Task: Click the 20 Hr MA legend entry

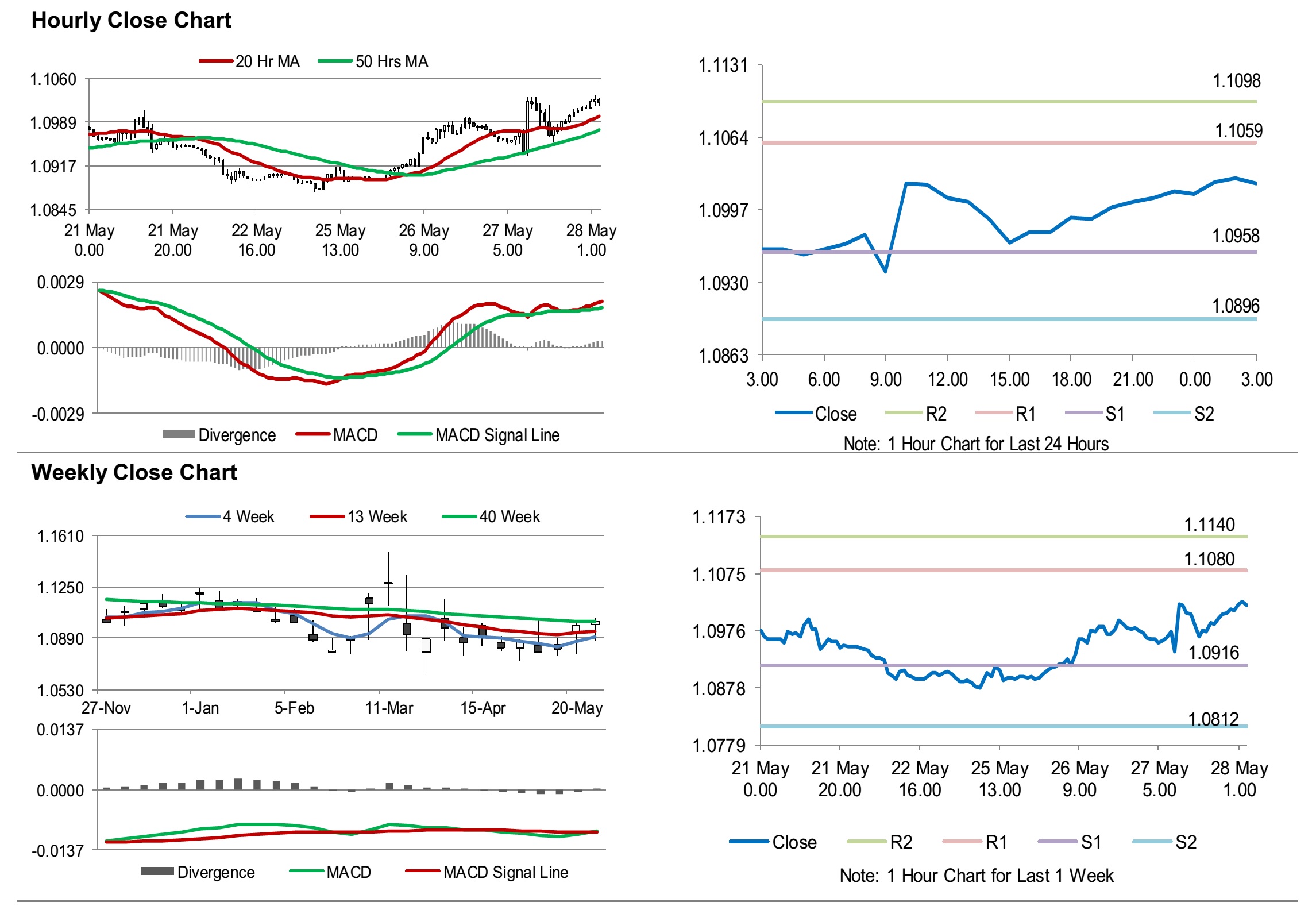Action: [267, 61]
